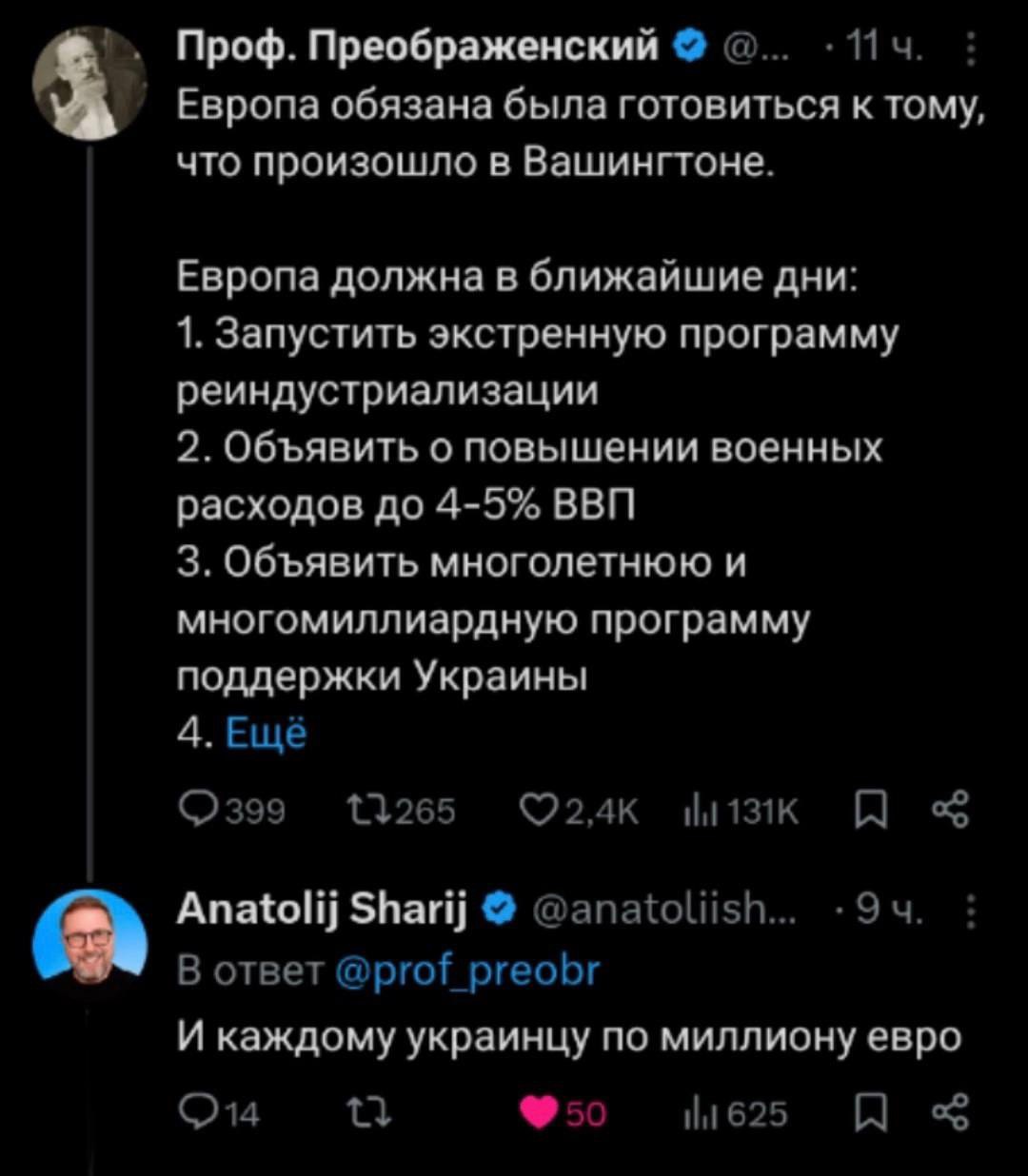1028x1176 pixels.
Task: Expand tweet text via Ещё link
Action: pos(267,735)
